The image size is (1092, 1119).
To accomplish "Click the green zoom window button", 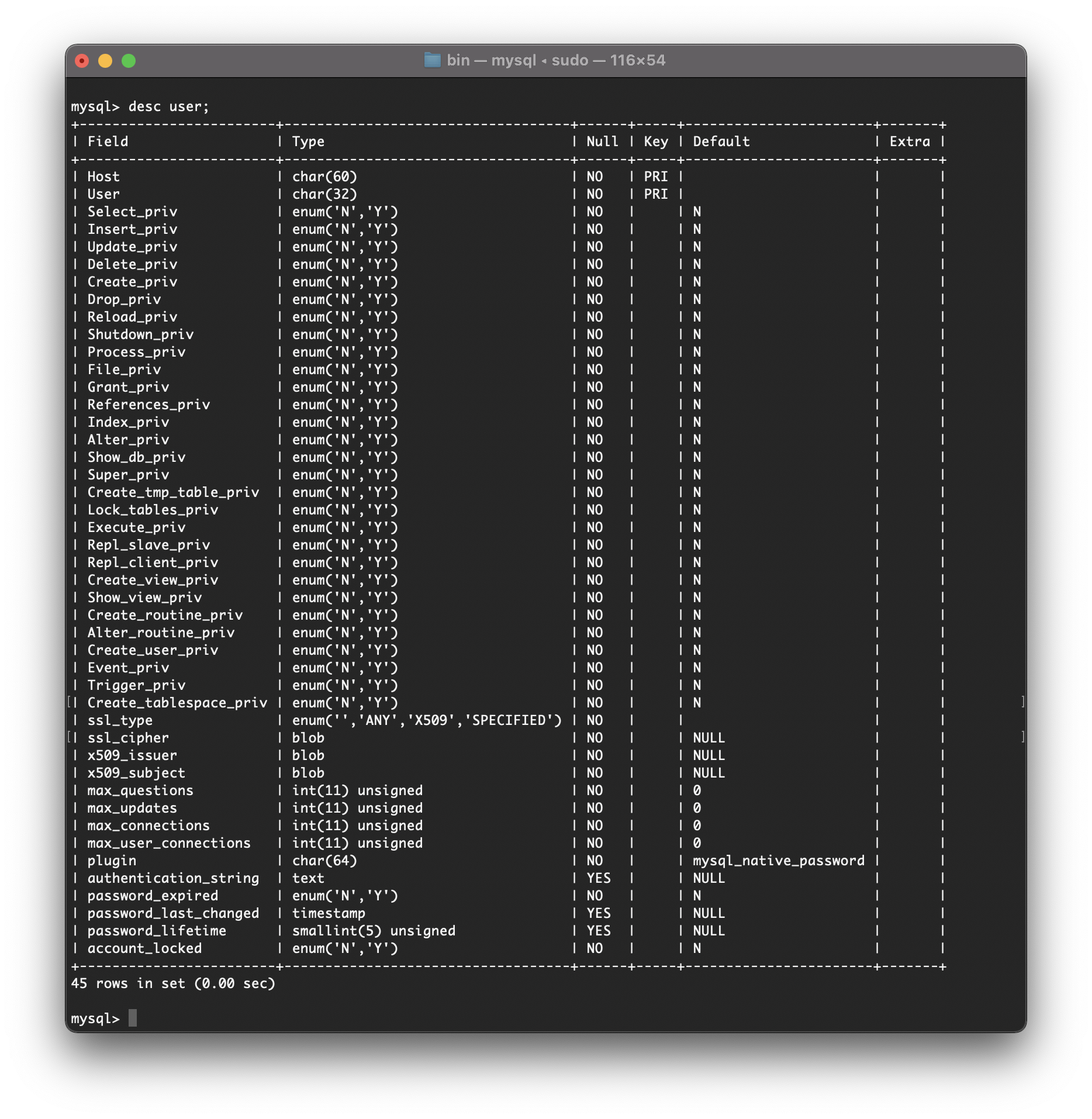I will 129,61.
